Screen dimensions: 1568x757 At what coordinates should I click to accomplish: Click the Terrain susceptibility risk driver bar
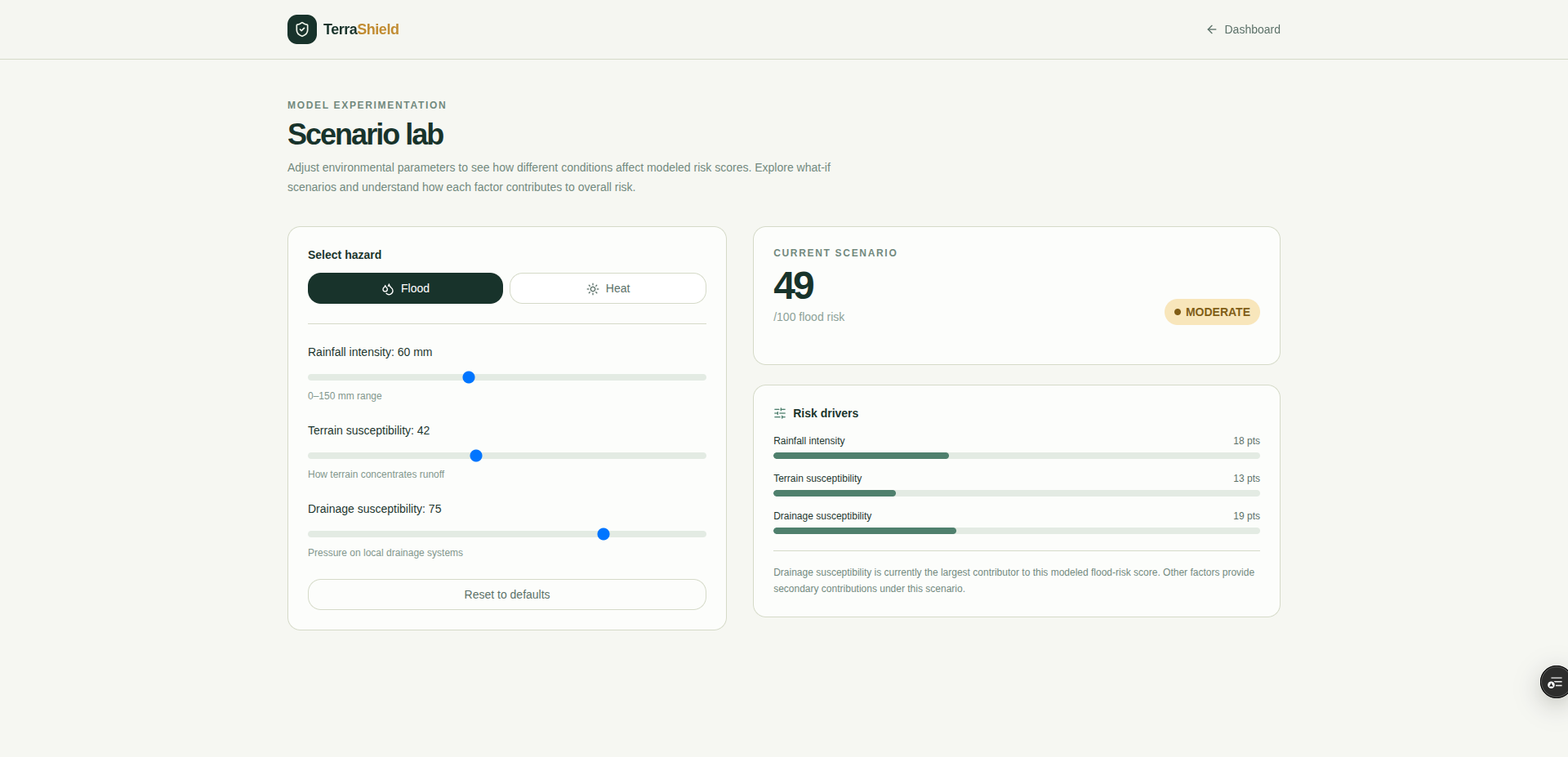pos(1017,493)
